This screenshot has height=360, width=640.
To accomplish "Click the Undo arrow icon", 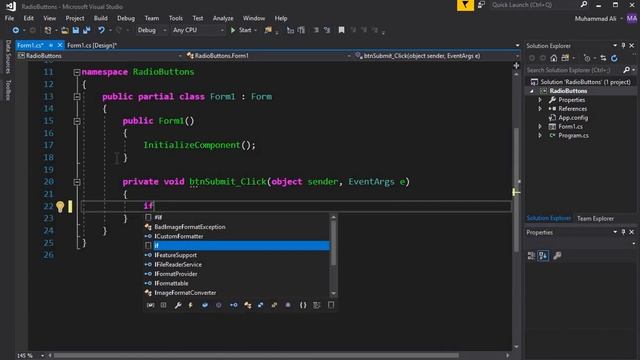I will pos(101,30).
